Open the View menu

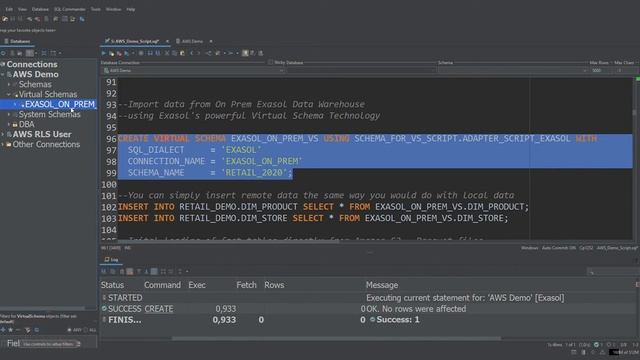(x=22, y=9)
